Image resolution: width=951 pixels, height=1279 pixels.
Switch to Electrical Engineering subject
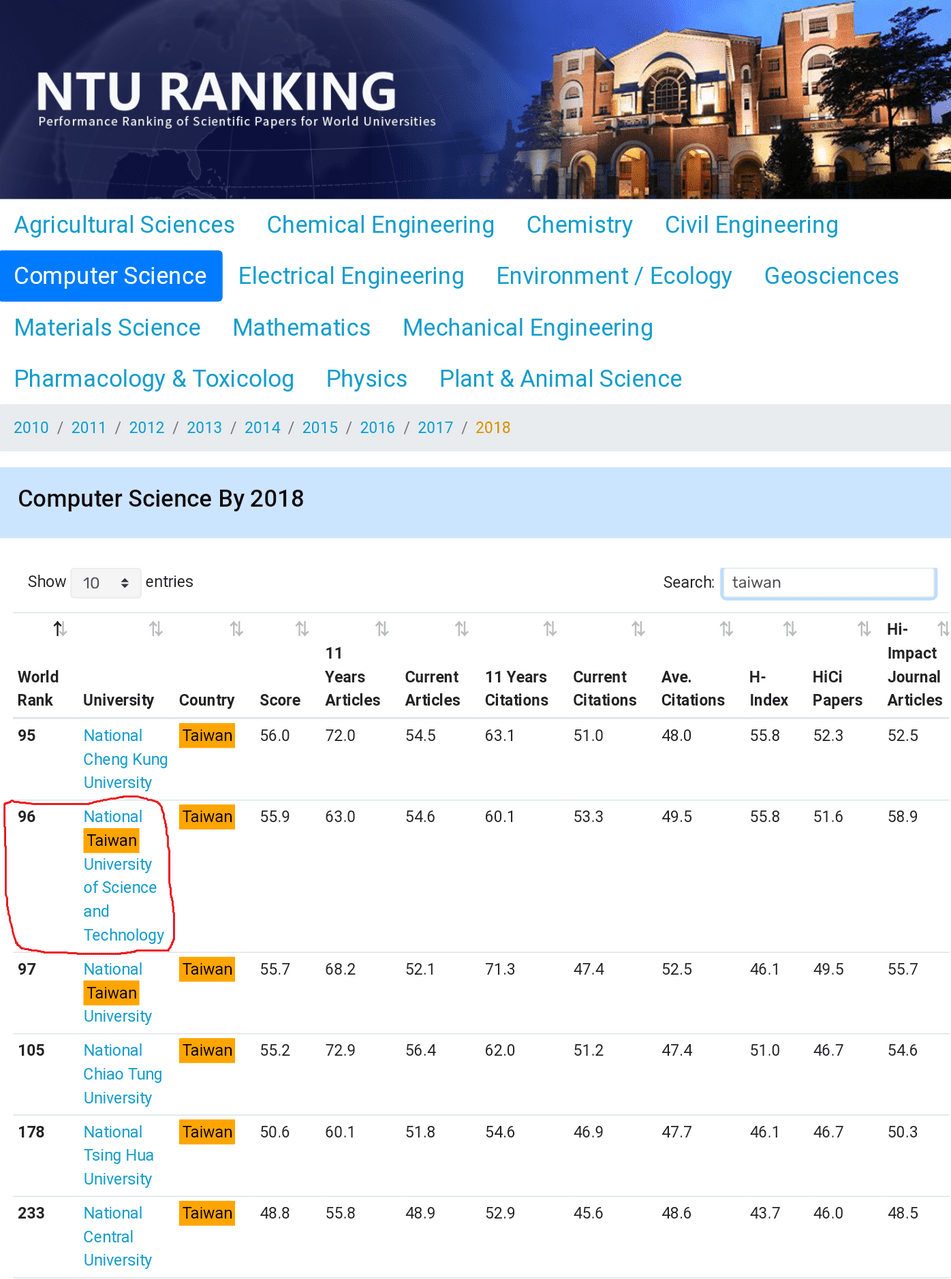click(351, 276)
